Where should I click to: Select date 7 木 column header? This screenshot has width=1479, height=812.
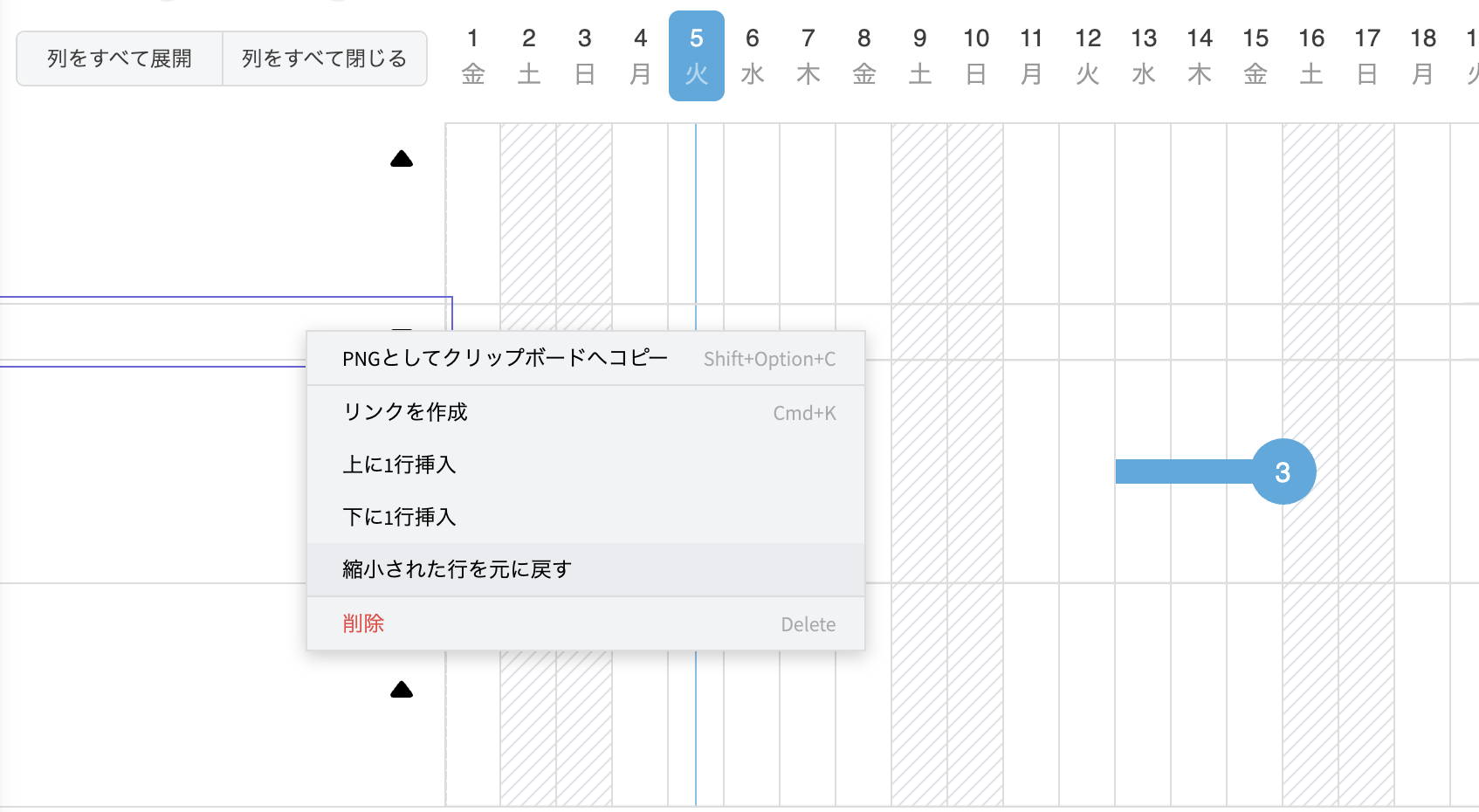pos(808,56)
